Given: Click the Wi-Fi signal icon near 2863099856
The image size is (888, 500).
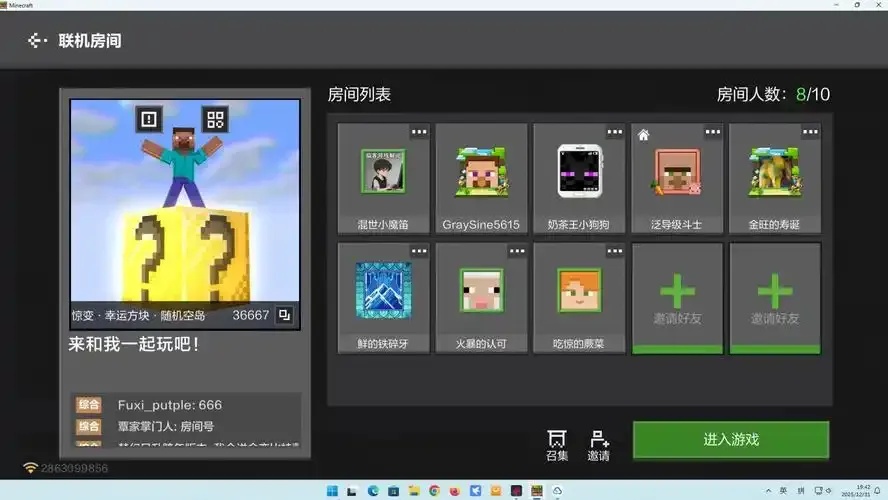Looking at the screenshot, I should pyautogui.click(x=30, y=468).
